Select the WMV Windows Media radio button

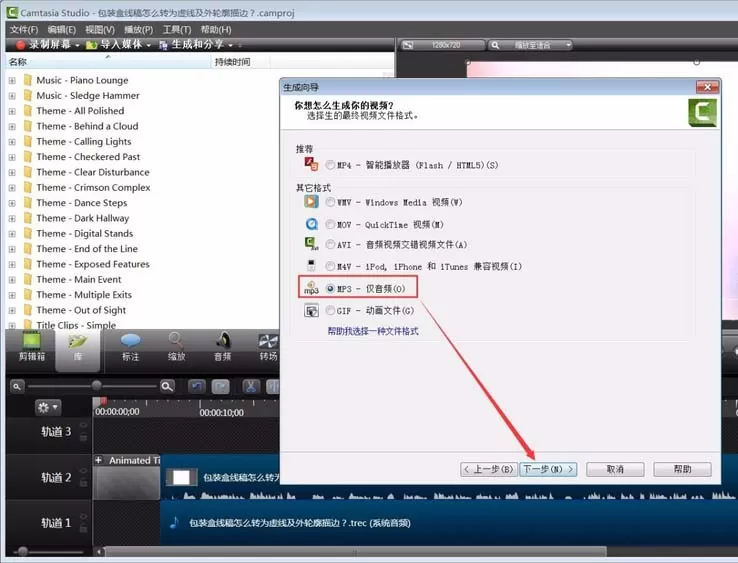[x=330, y=202]
